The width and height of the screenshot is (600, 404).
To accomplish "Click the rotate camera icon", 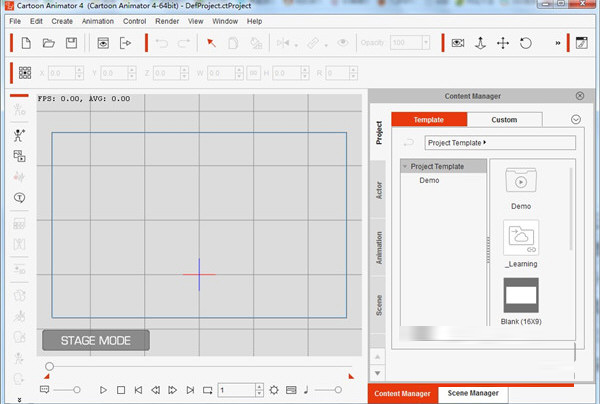I will click(526, 43).
